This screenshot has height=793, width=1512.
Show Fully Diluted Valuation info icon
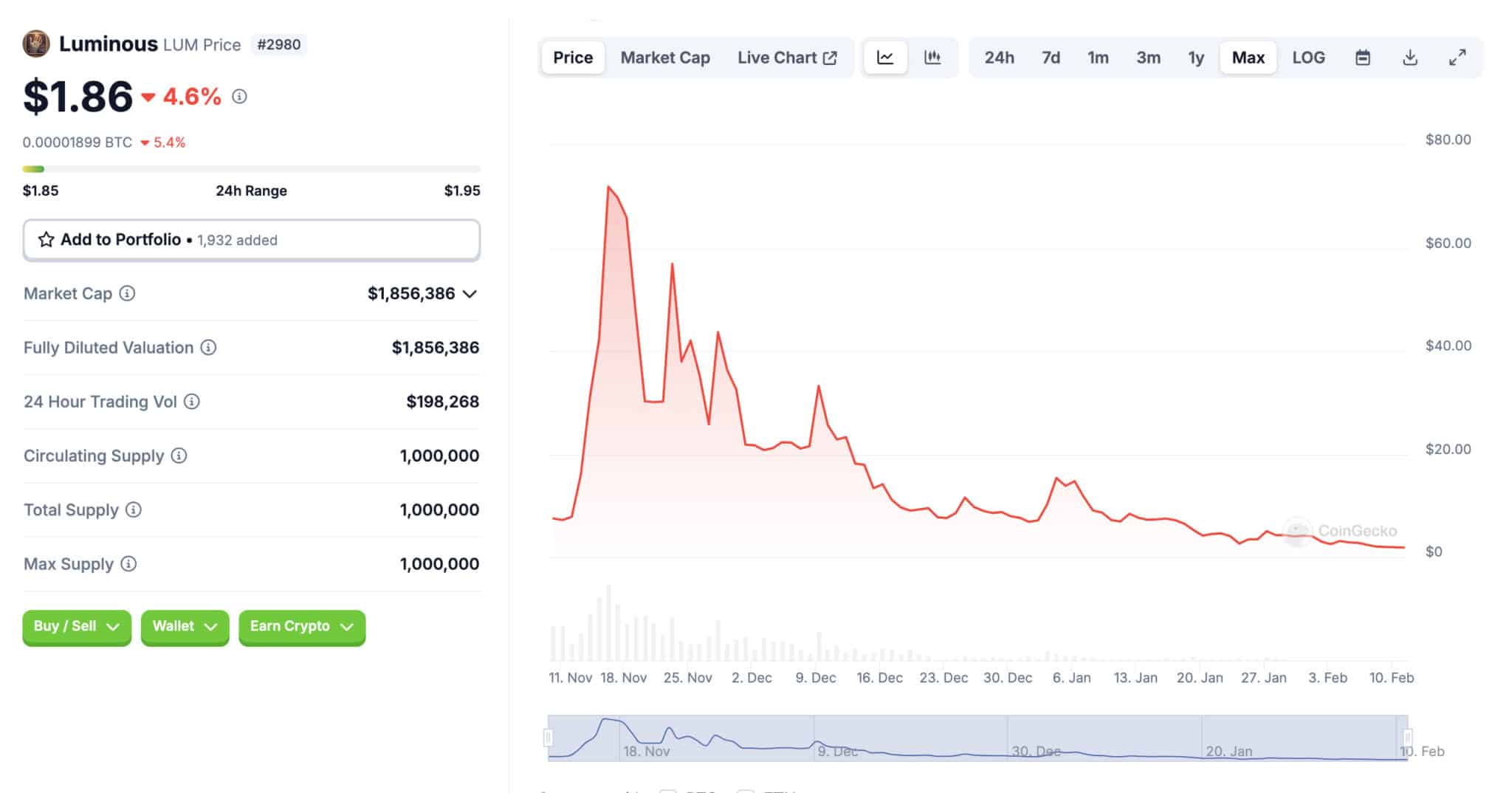208,347
